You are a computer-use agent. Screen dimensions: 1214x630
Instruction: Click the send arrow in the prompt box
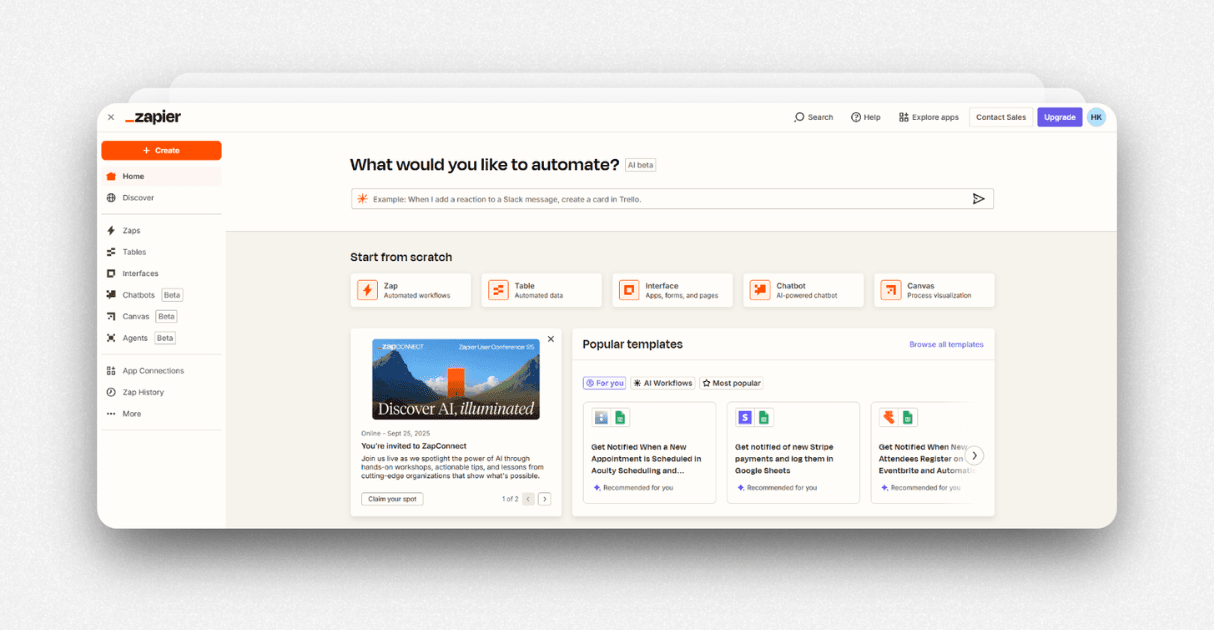[979, 199]
